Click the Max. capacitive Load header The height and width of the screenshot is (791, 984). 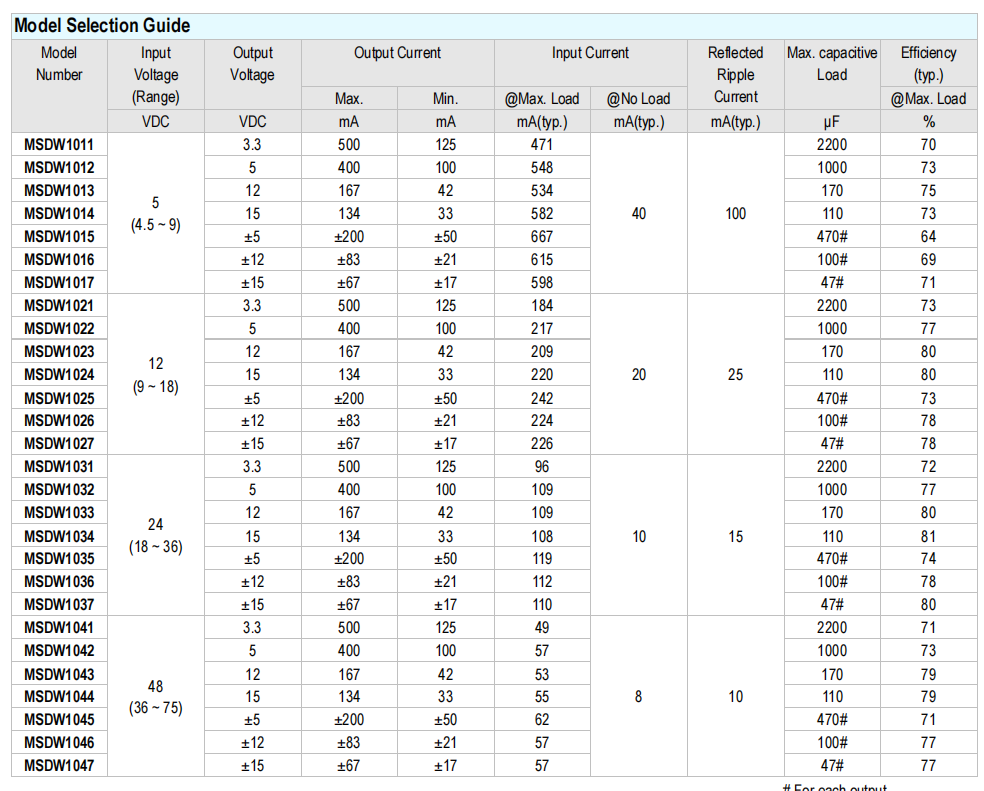(832, 64)
